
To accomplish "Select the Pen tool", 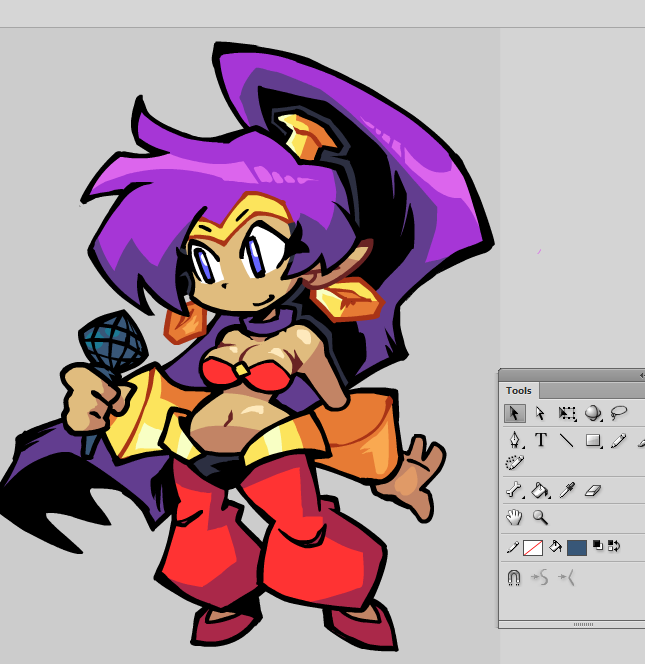I will [515, 440].
